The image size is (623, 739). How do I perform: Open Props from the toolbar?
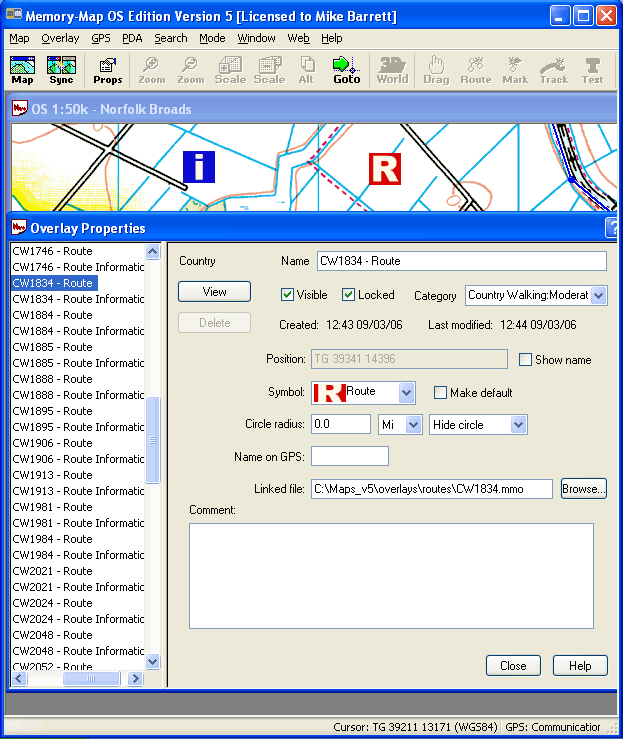[107, 71]
